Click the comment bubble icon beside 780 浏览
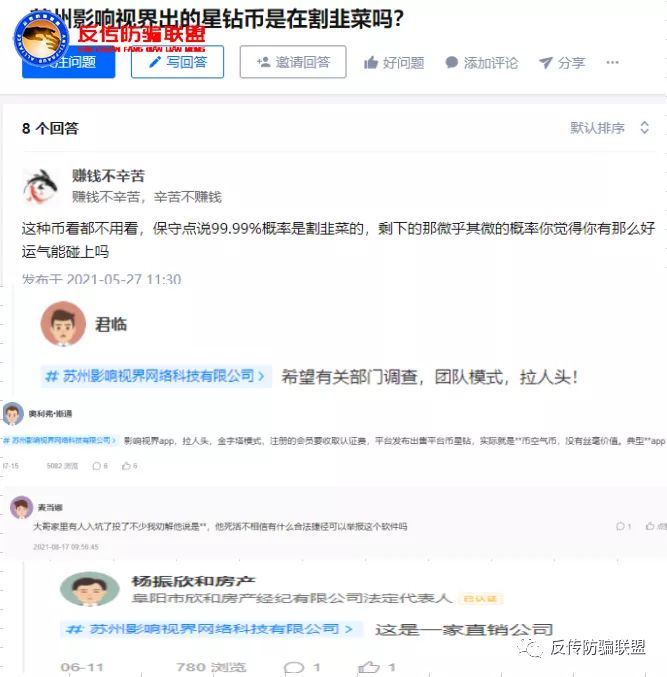Image resolution: width=667 pixels, height=677 pixels. 294,668
